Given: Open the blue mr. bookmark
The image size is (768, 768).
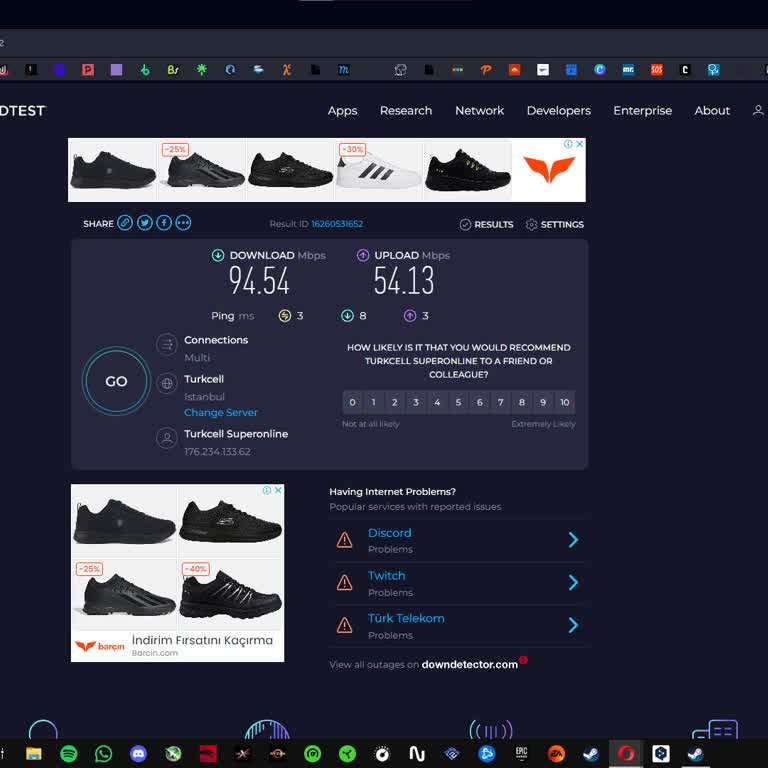Looking at the screenshot, I should 628,70.
